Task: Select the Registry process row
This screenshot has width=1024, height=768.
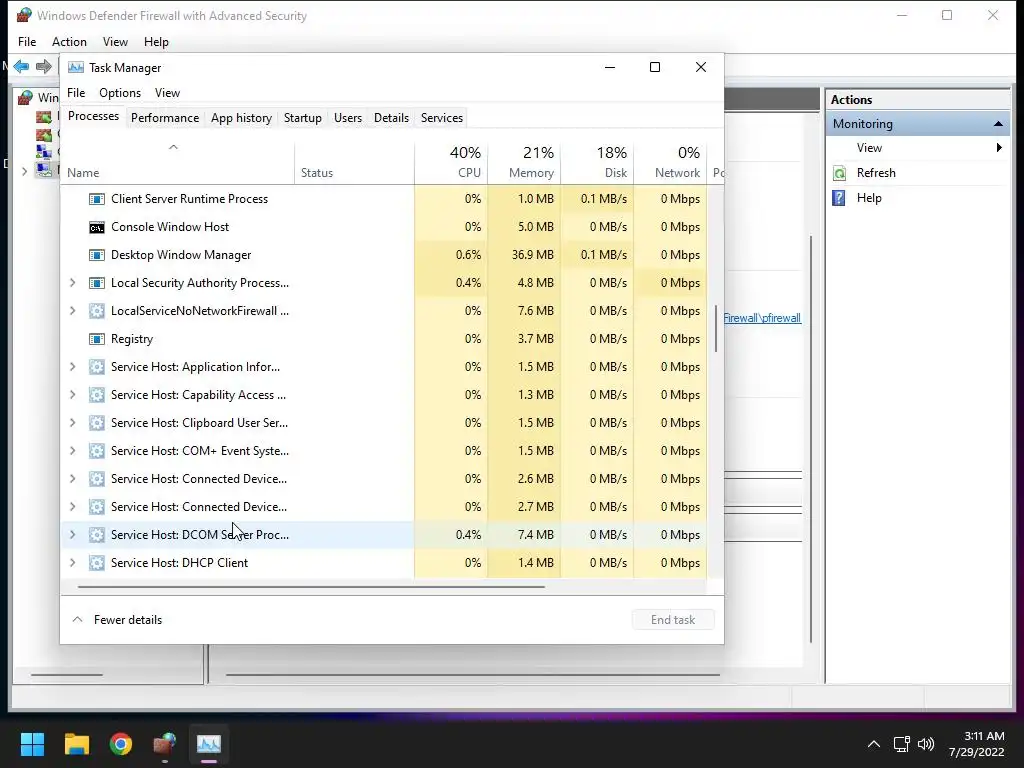Action: (384, 339)
